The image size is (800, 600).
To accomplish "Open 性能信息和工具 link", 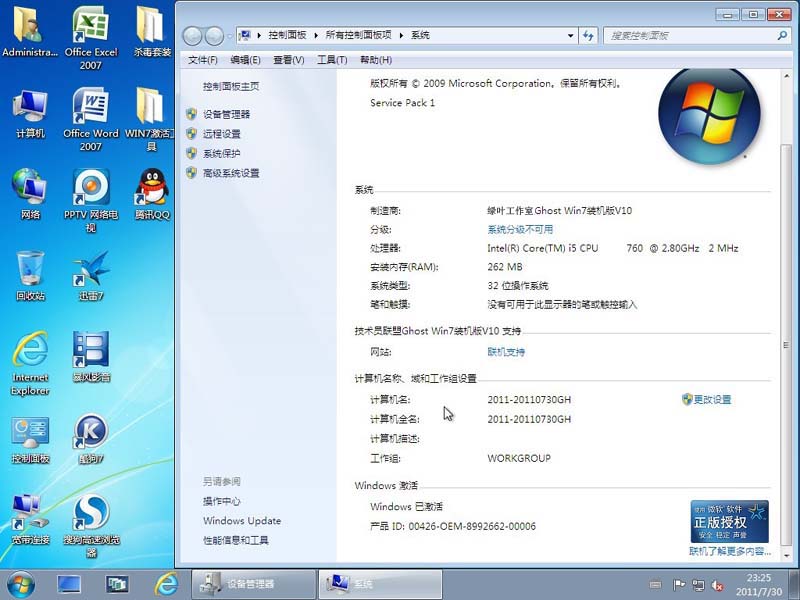I will tap(235, 540).
